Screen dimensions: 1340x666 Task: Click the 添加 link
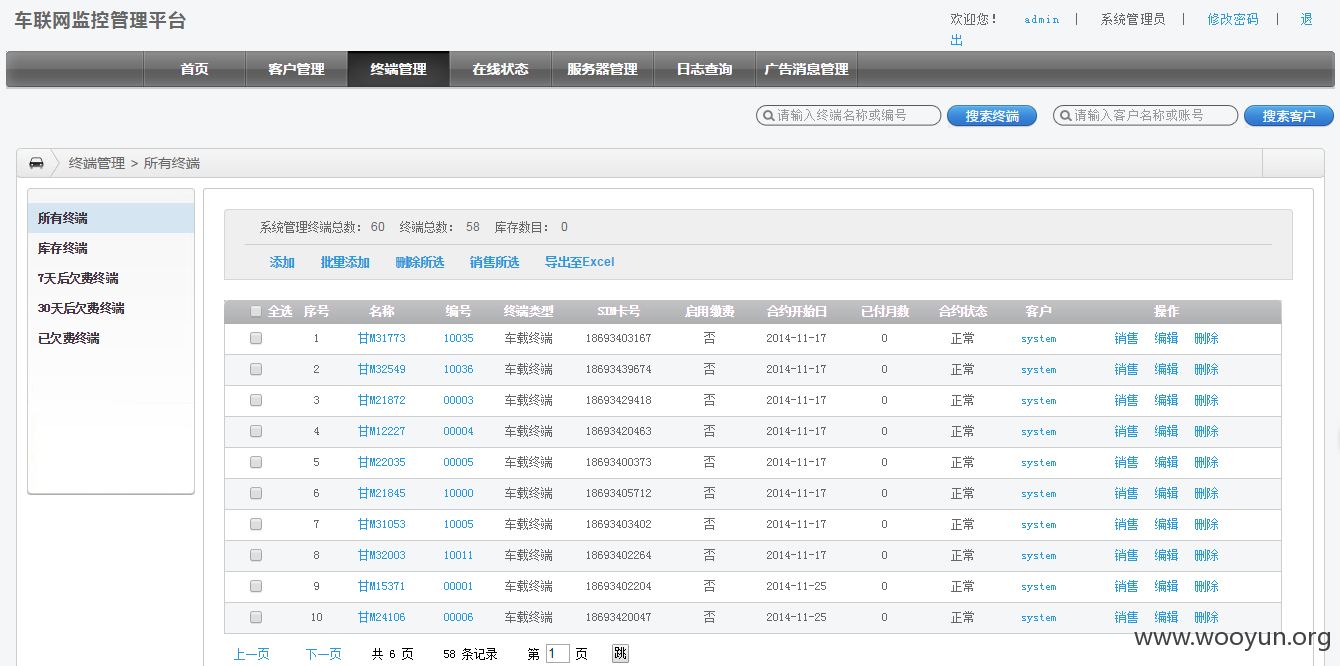click(x=282, y=262)
